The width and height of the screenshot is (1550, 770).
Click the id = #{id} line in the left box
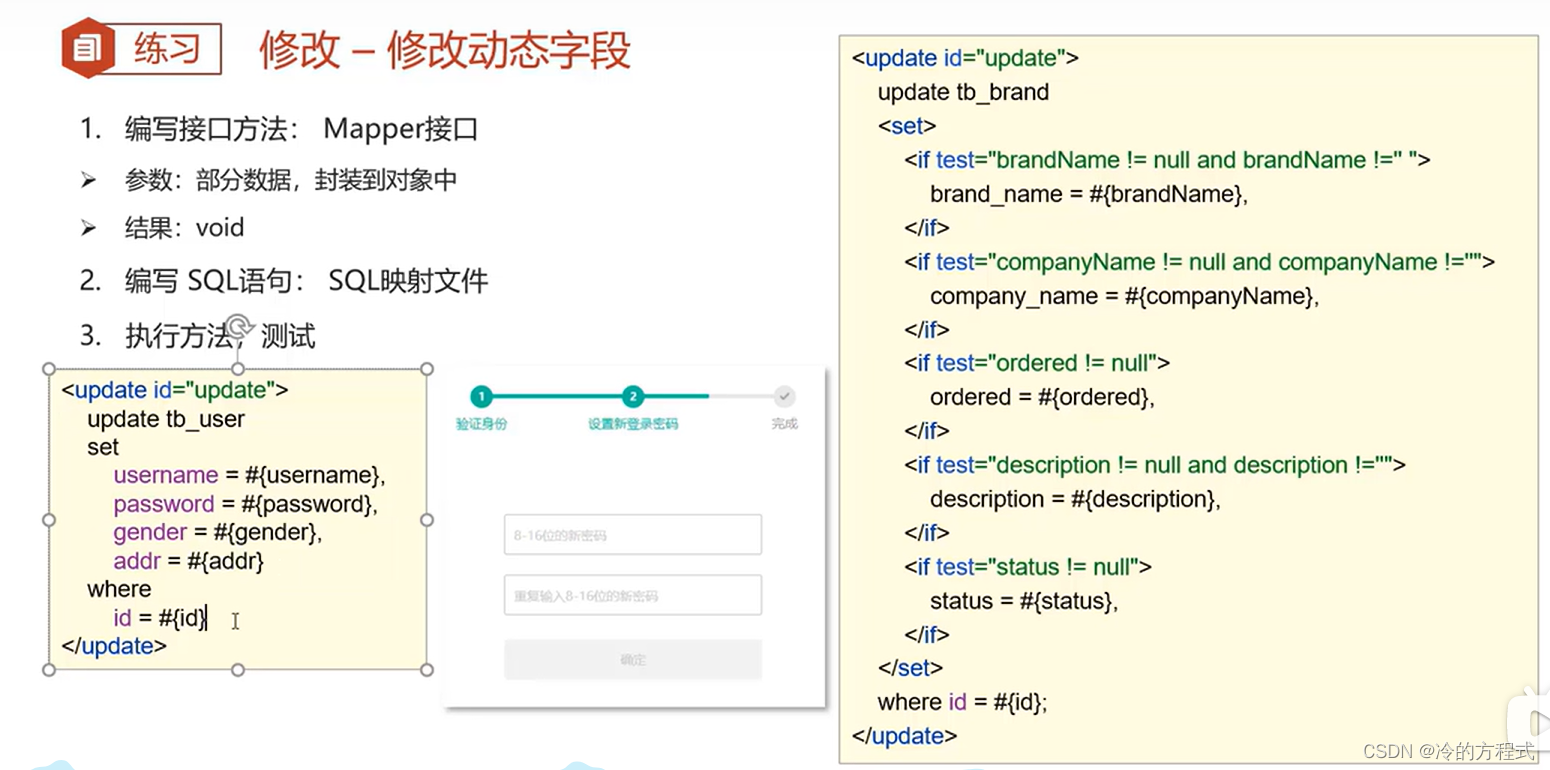tap(160, 619)
